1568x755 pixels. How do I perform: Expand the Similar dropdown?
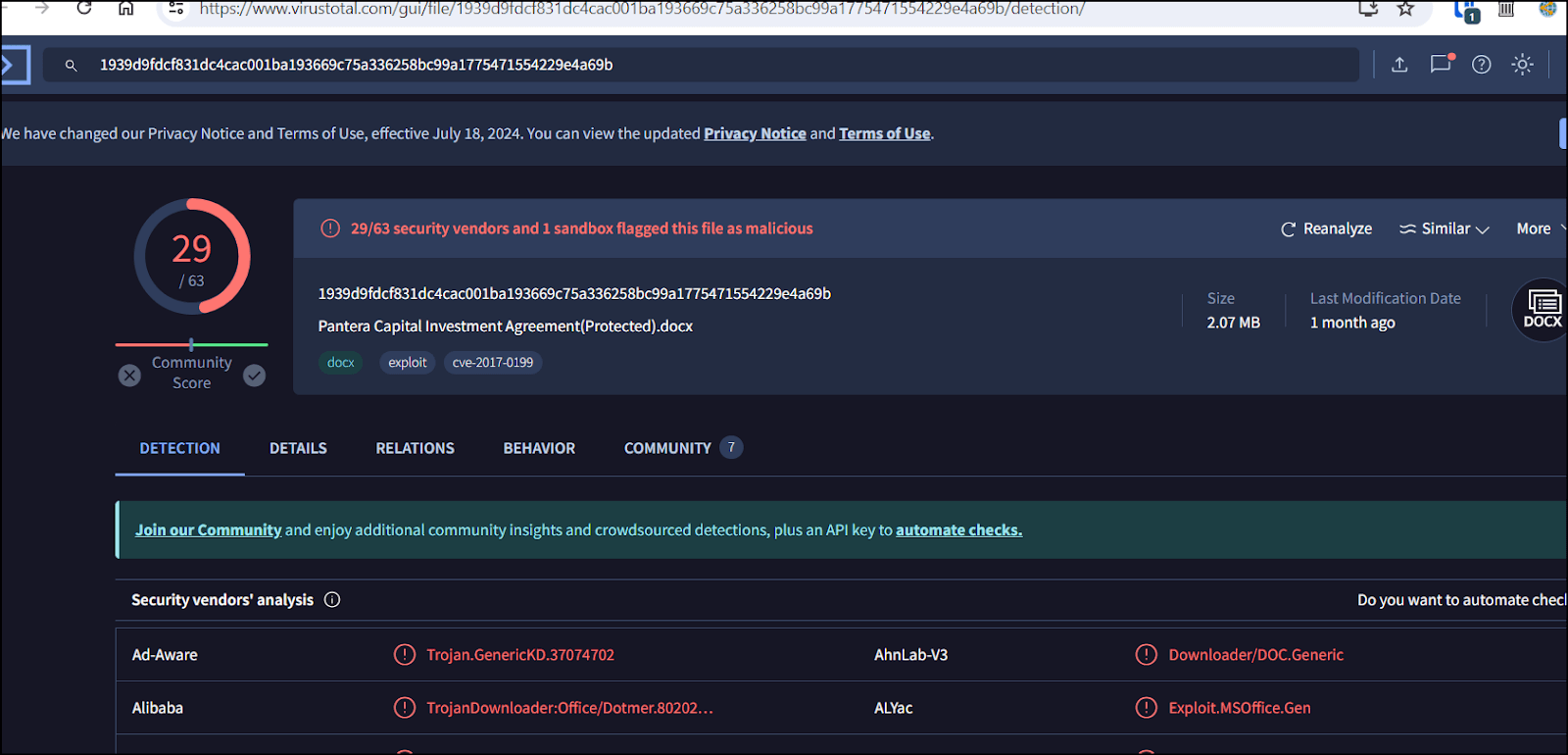(x=1445, y=228)
